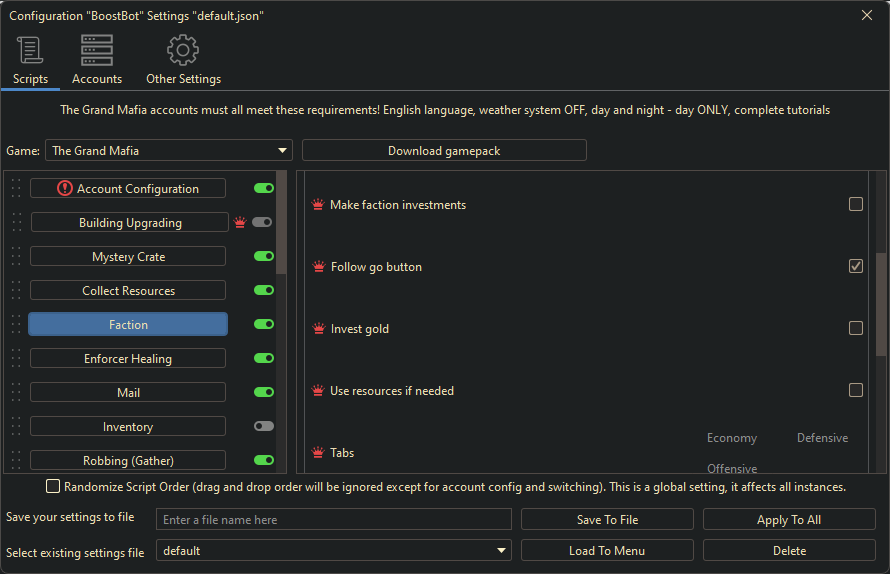Click crown icon next to Make faction investments

tap(318, 205)
